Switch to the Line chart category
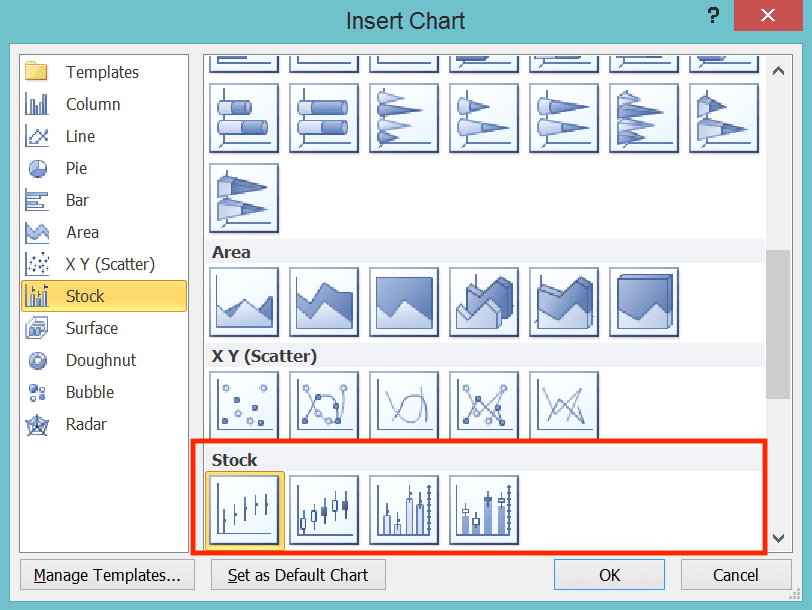This screenshot has width=812, height=610. [x=104, y=136]
